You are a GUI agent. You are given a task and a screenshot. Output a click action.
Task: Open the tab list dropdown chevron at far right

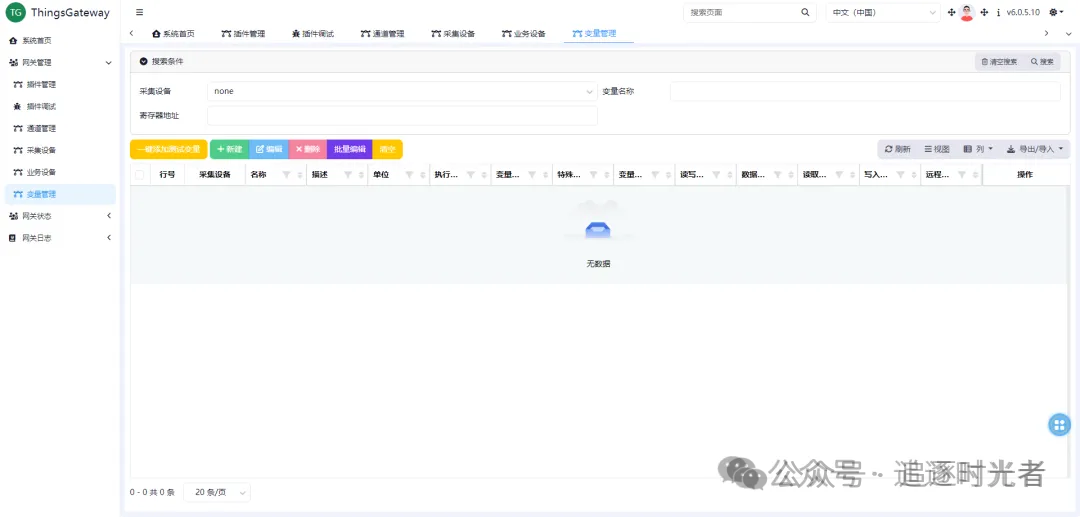(1067, 33)
